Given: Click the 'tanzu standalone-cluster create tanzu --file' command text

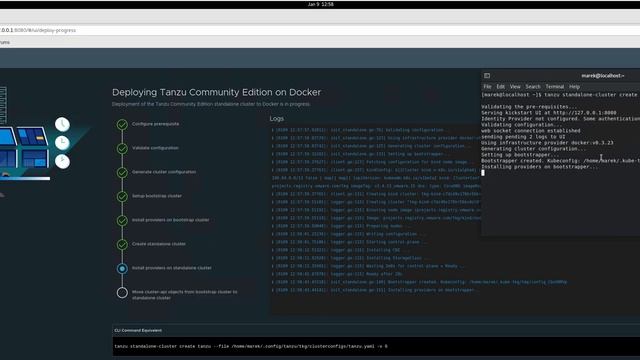Looking at the screenshot, I should click(251, 346).
